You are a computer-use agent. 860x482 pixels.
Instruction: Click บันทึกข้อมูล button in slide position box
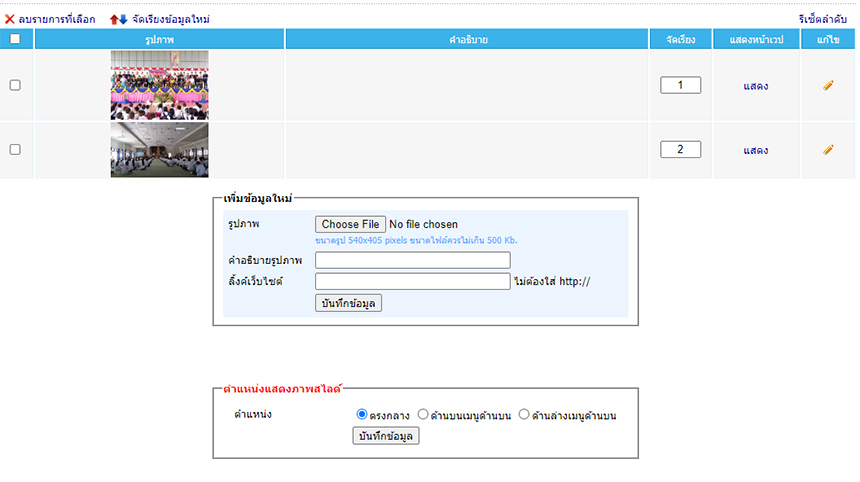coord(386,436)
